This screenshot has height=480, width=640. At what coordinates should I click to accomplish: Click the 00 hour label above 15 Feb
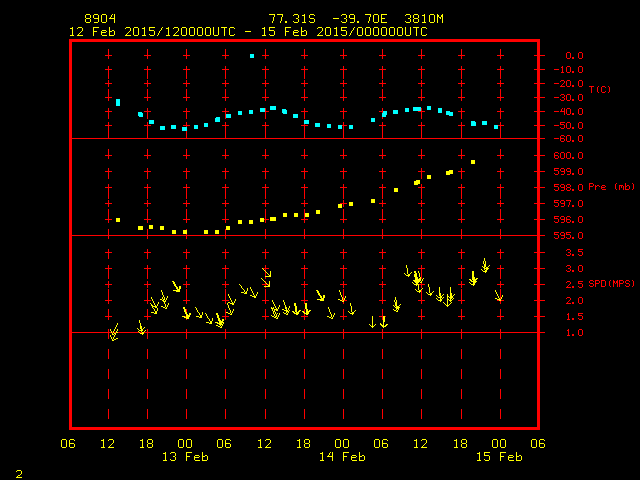(499, 444)
